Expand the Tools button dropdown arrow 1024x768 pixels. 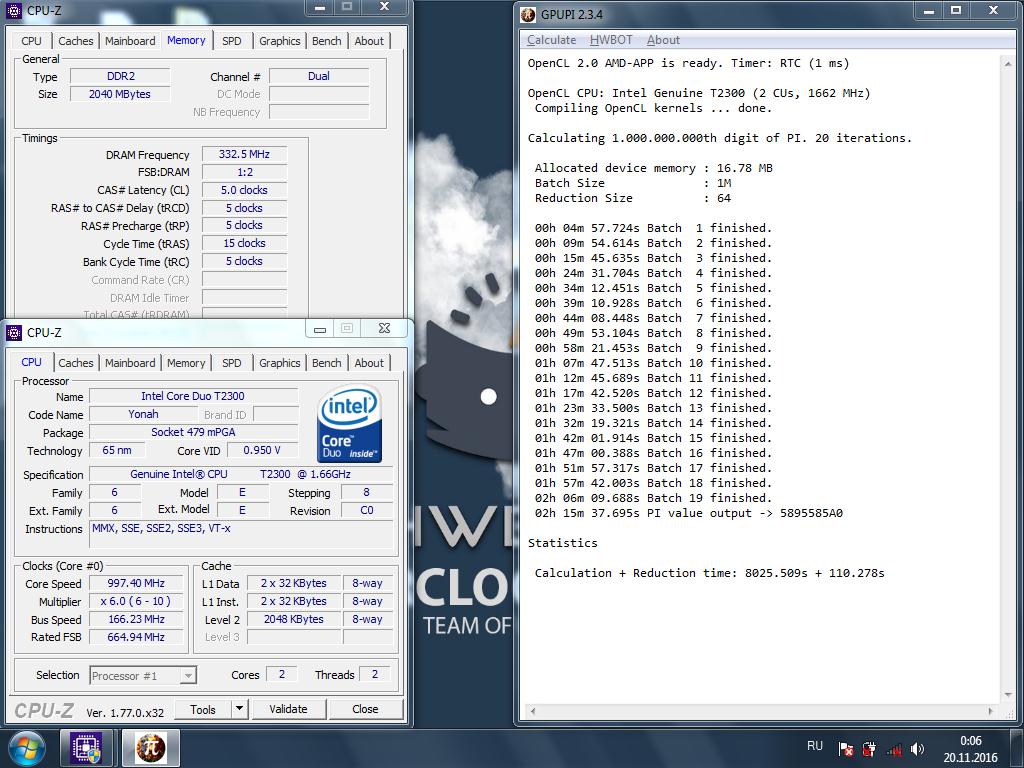[240, 709]
